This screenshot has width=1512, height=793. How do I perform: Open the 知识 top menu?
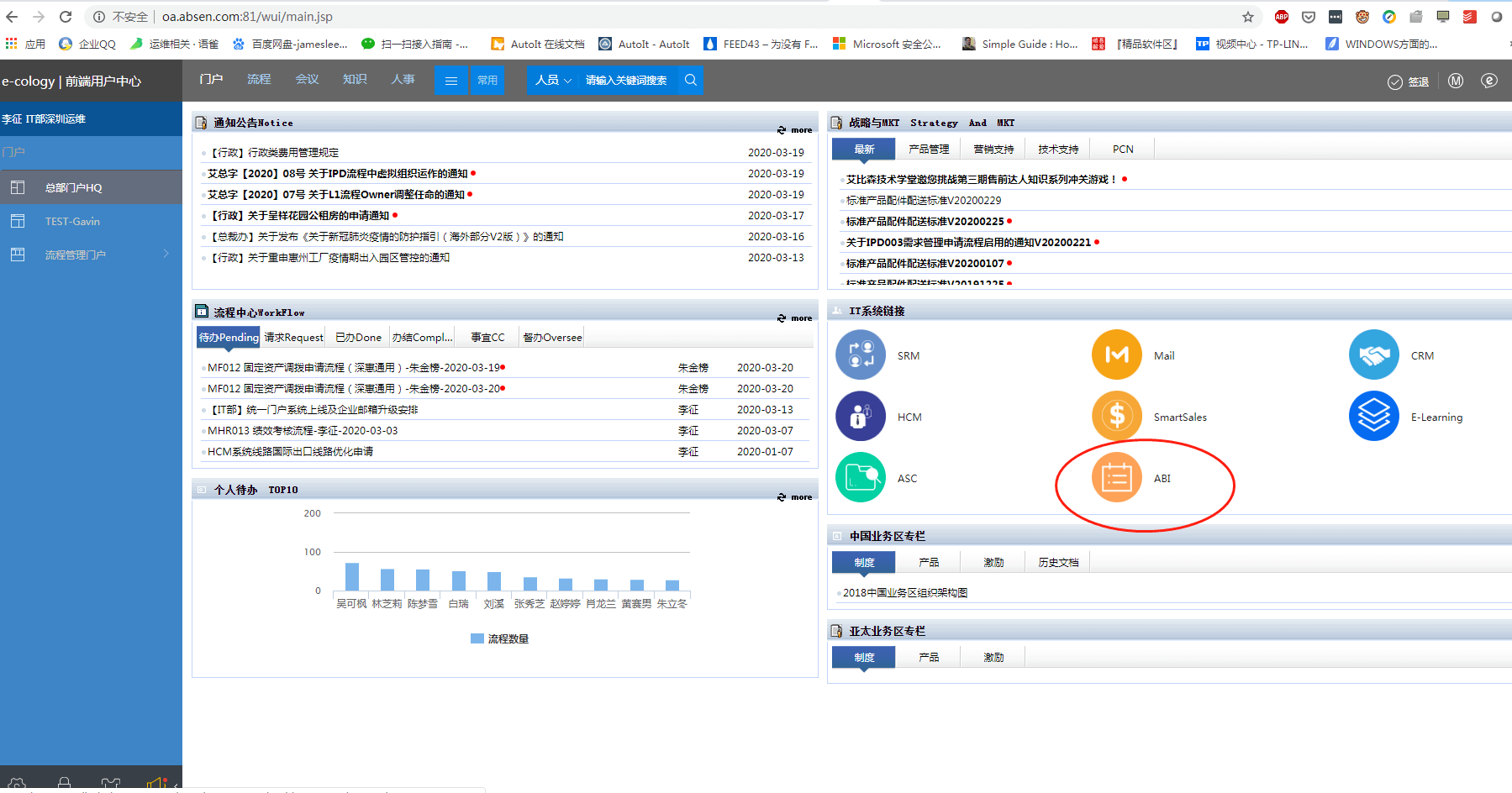(x=355, y=79)
